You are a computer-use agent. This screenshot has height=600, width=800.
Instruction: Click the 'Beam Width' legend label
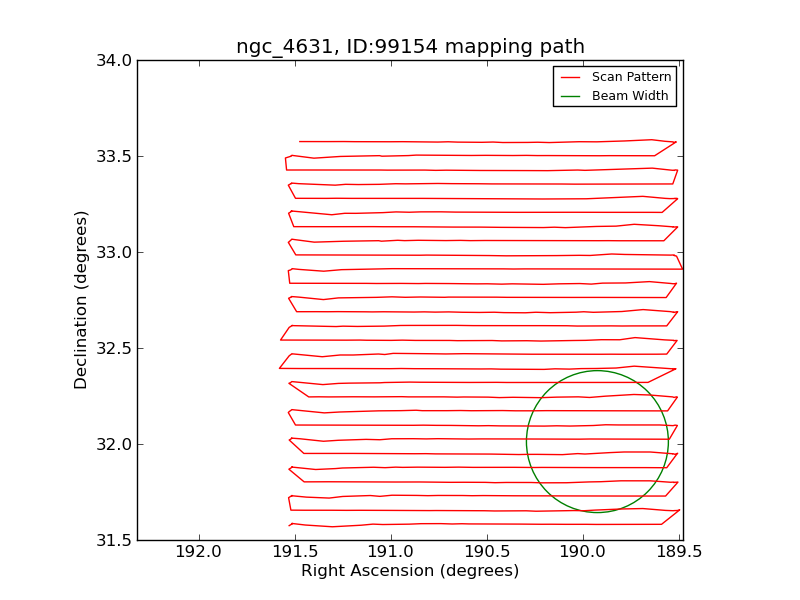point(630,95)
